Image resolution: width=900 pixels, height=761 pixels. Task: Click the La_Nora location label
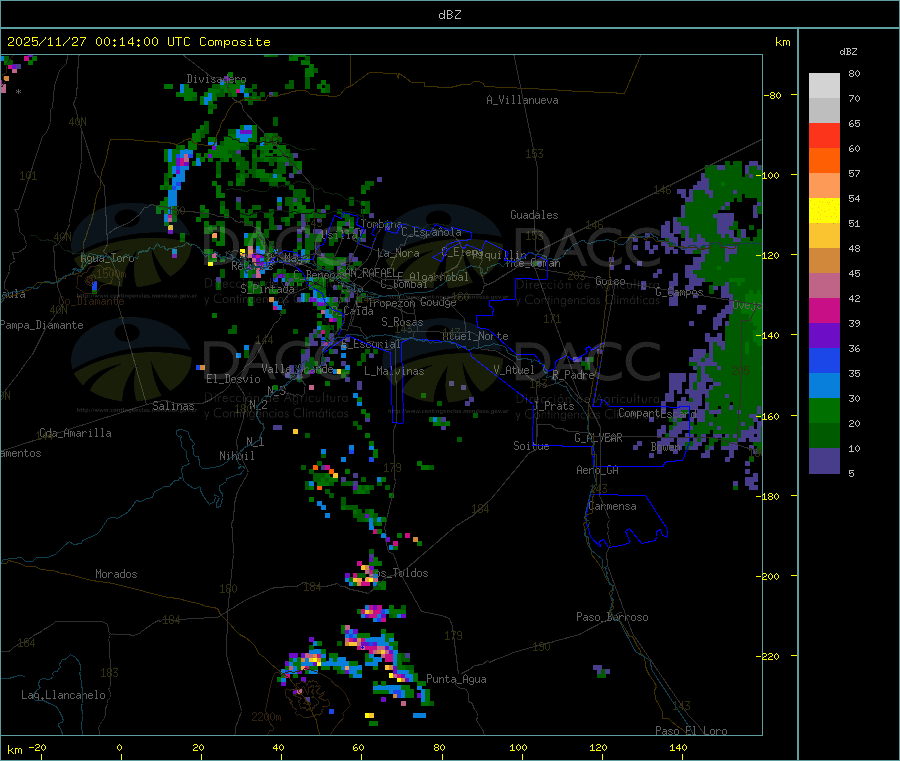pyautogui.click(x=398, y=253)
